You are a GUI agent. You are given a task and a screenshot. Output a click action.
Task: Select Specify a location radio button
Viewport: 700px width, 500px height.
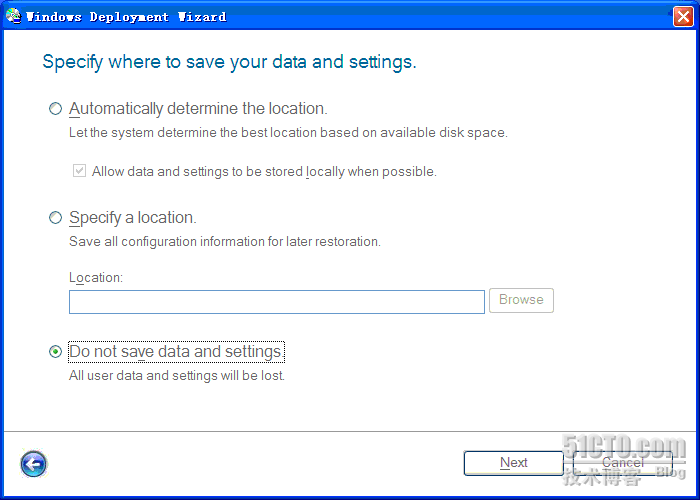[55, 217]
